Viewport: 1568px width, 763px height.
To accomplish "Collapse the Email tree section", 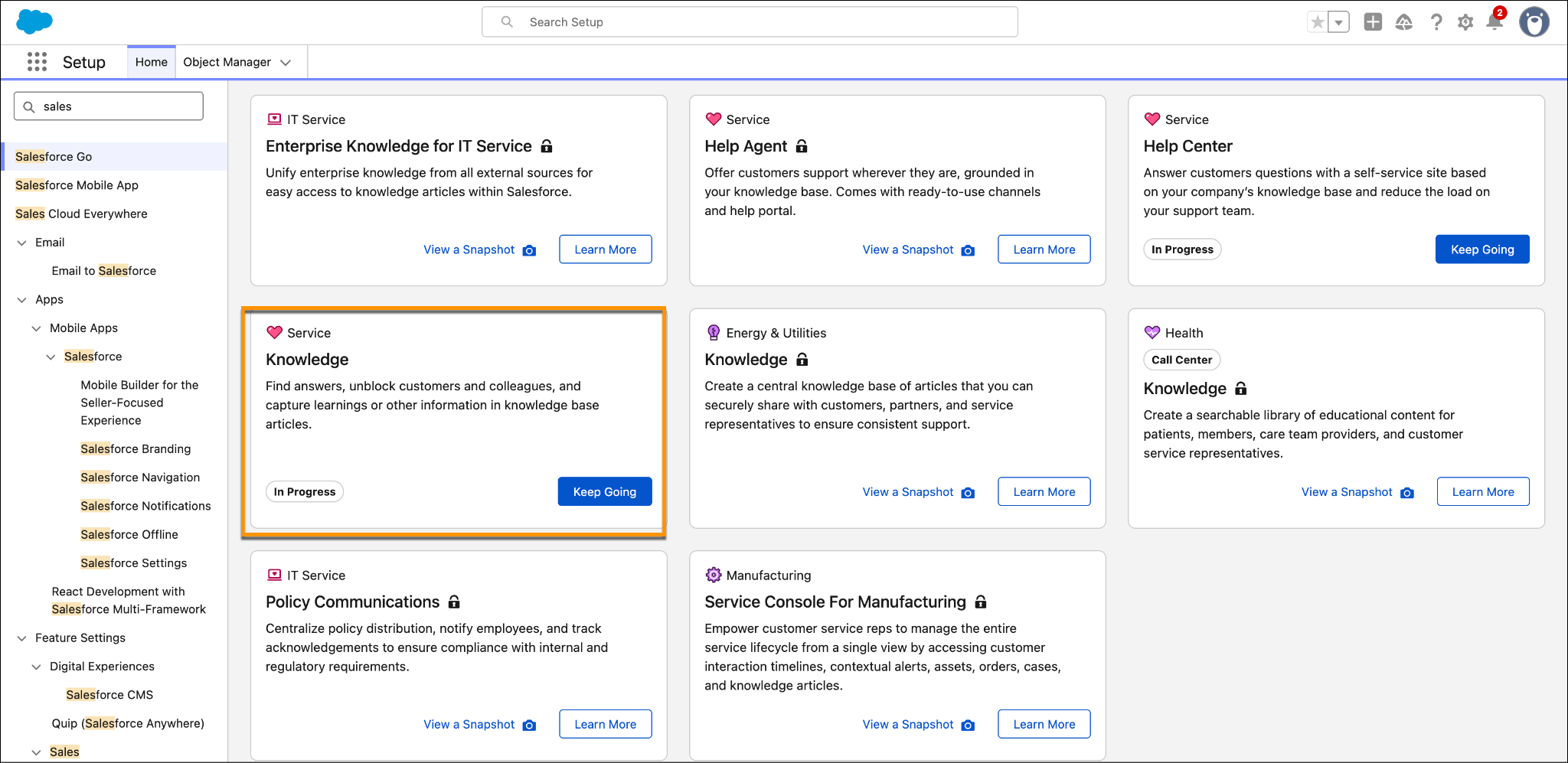I will click(x=21, y=243).
